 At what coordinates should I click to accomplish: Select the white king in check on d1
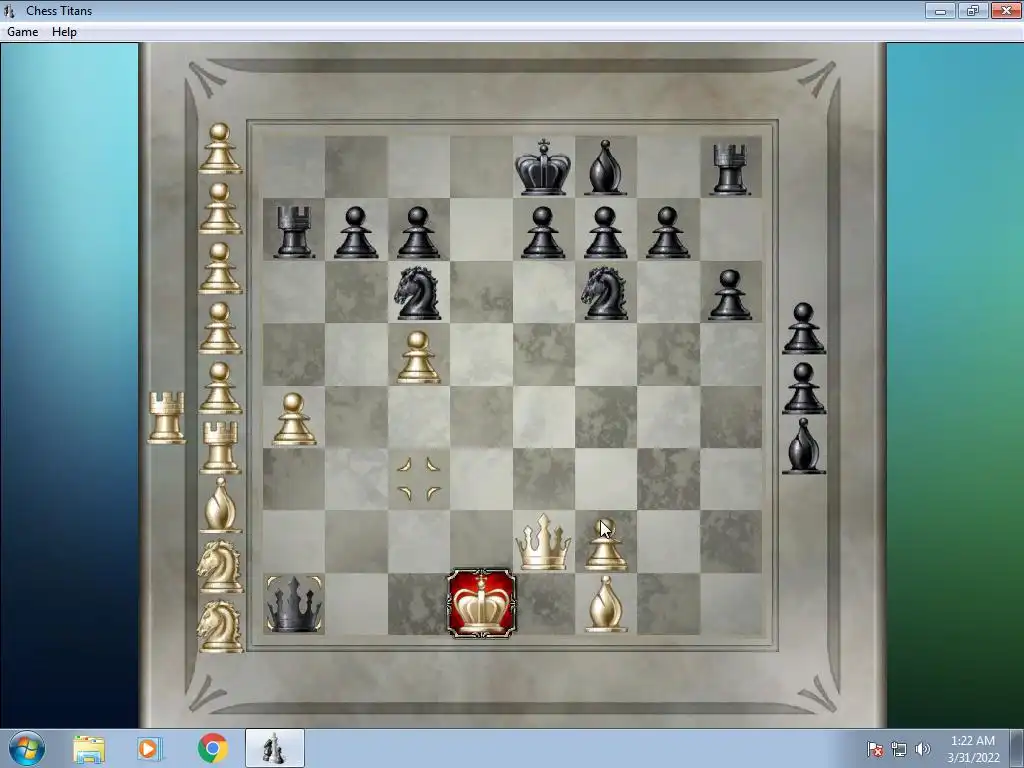point(481,603)
